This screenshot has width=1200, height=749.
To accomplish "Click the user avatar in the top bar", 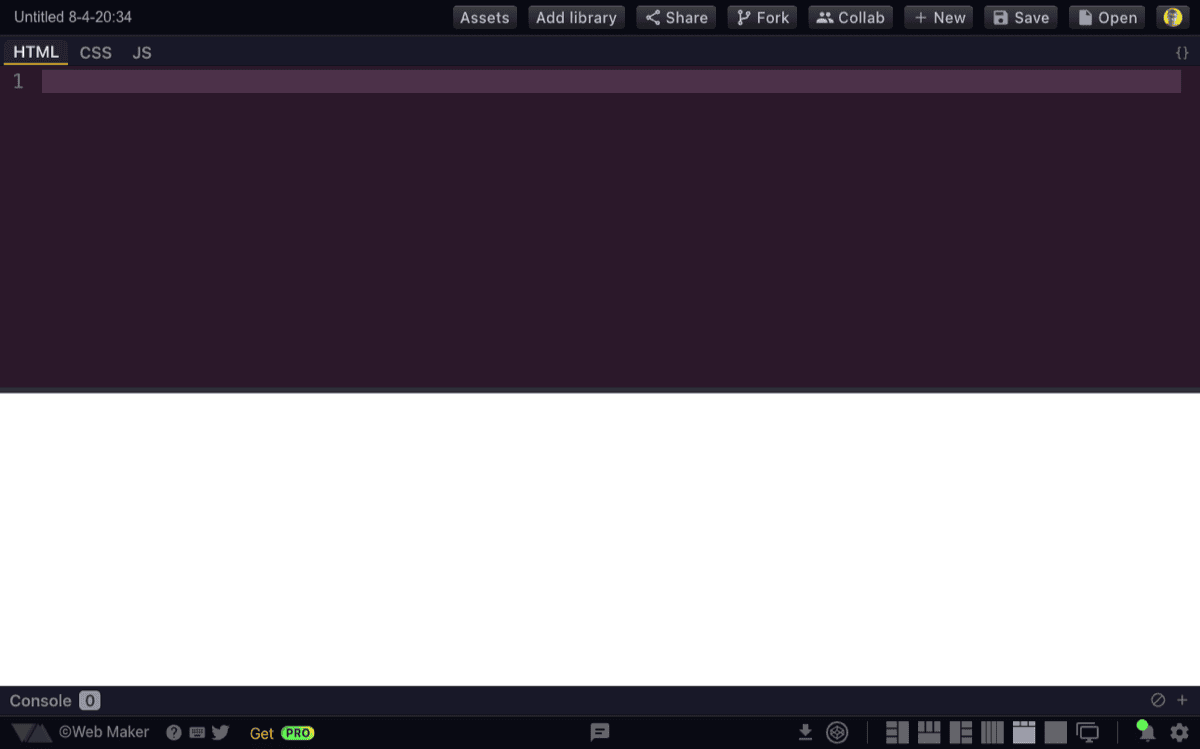I will [x=1172, y=16].
